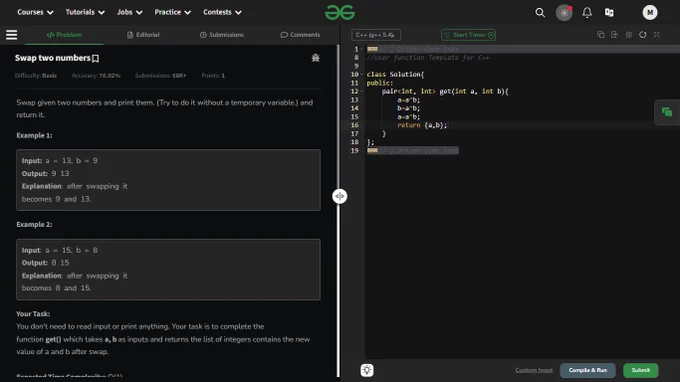The height and width of the screenshot is (382, 680).
Task: Click the class Solution line
Action: [395, 75]
